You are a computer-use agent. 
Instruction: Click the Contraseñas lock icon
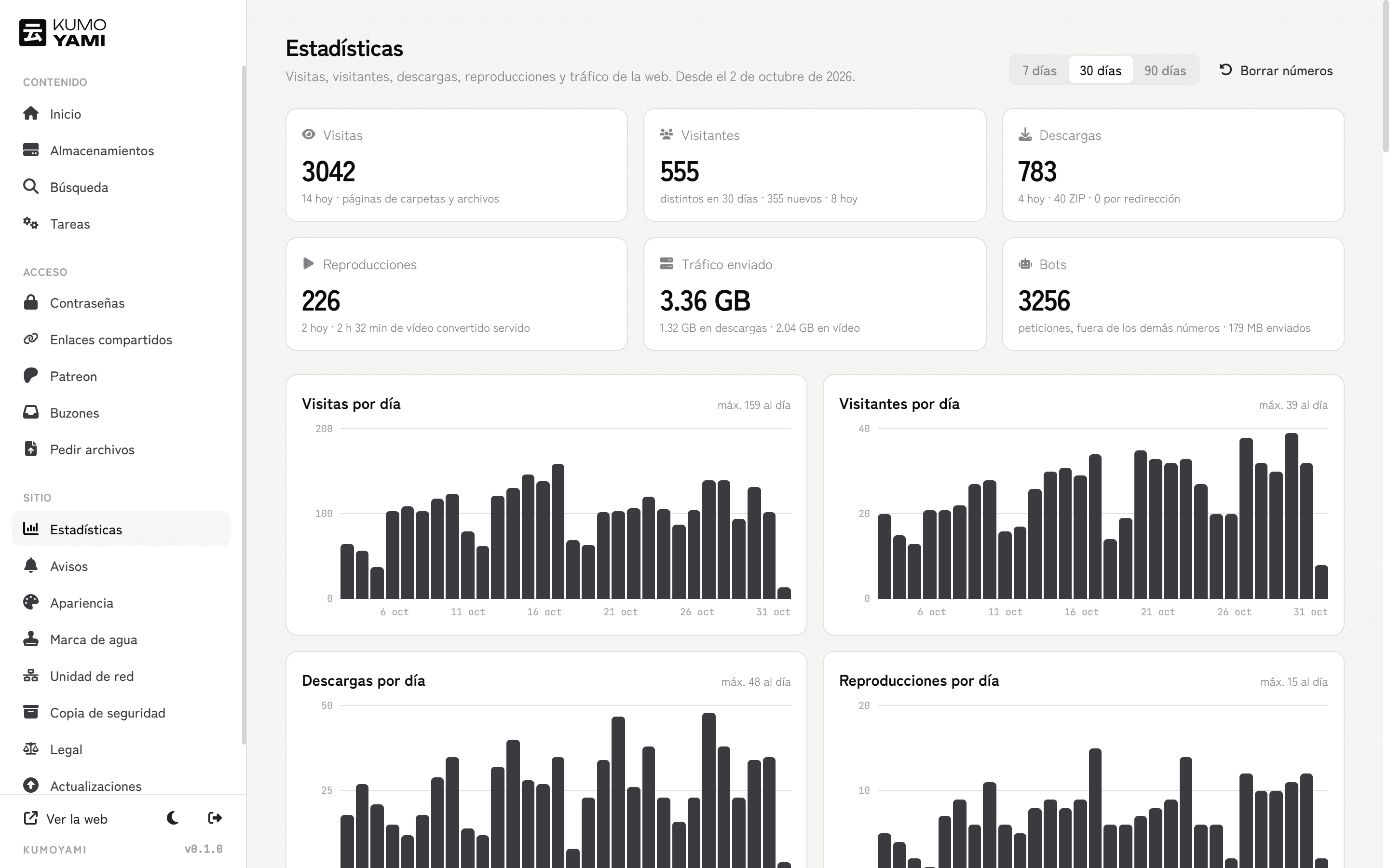pos(31,302)
